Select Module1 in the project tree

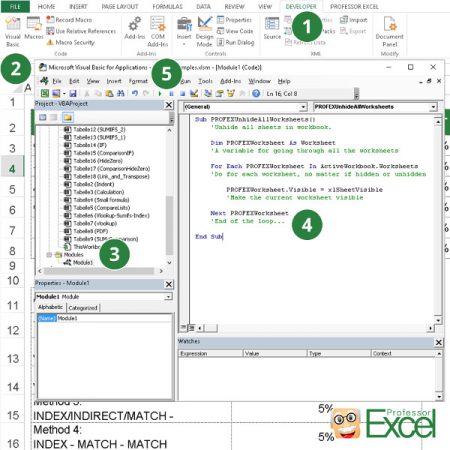point(79,263)
